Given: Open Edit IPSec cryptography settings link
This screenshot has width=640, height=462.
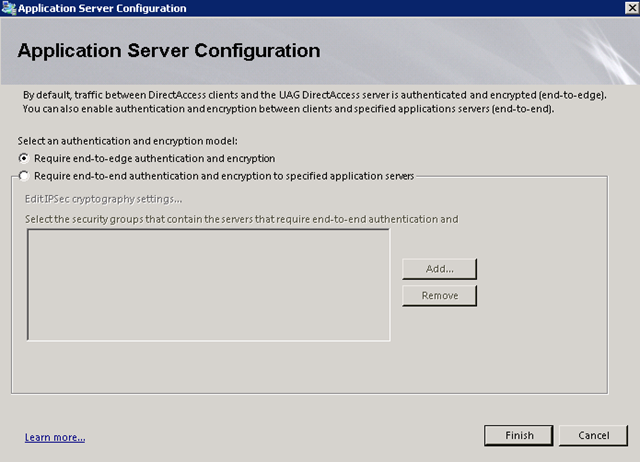Looking at the screenshot, I should point(104,200).
